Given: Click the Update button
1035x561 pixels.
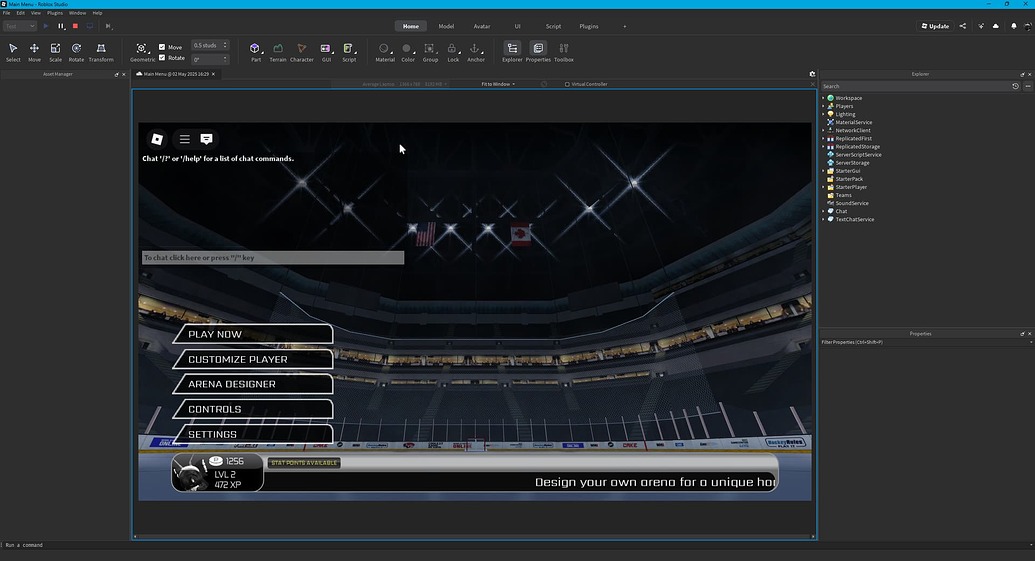Looking at the screenshot, I should (935, 26).
